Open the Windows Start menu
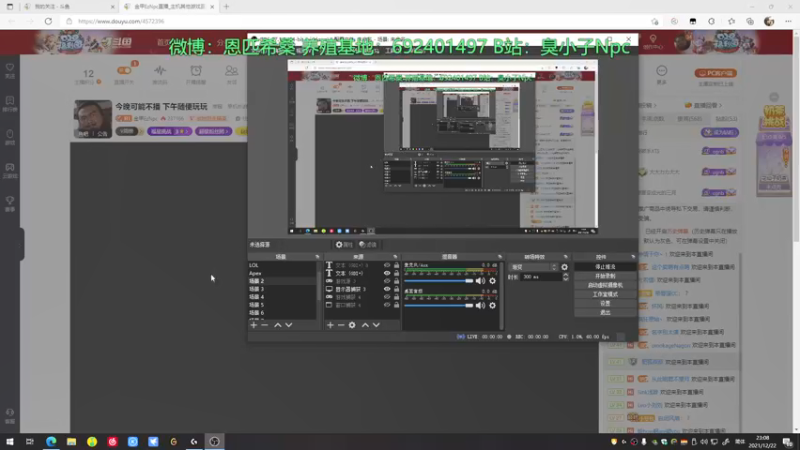This screenshot has width=800, height=450. (10, 441)
